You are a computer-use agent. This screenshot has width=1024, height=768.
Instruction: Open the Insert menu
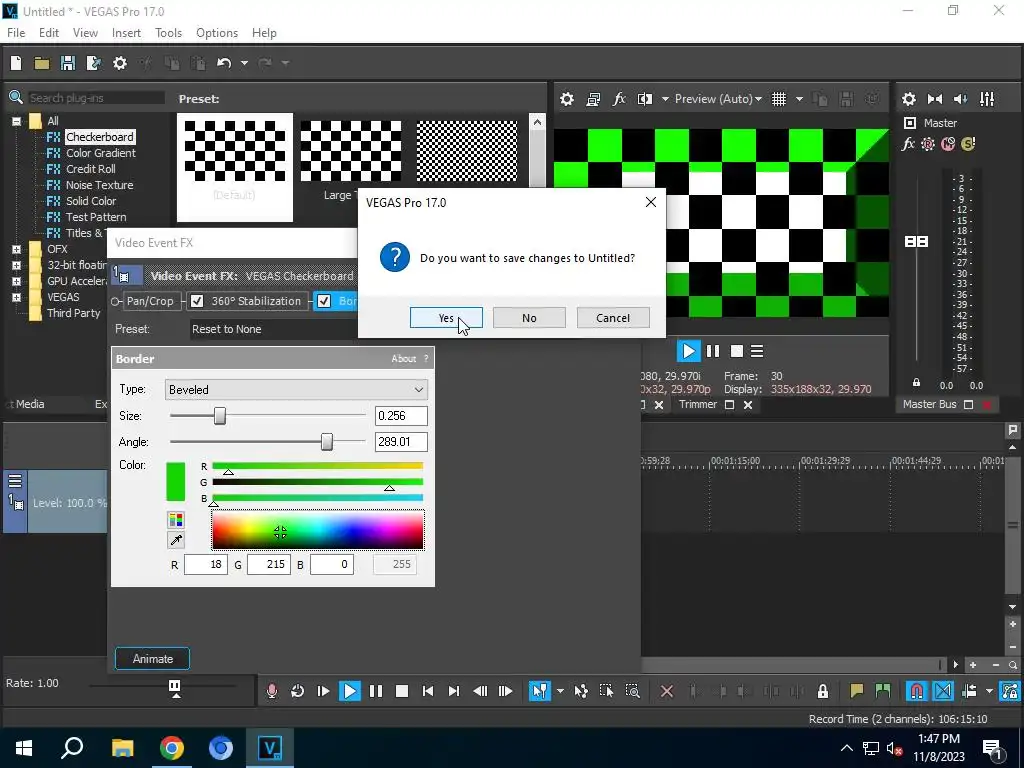pyautogui.click(x=126, y=33)
